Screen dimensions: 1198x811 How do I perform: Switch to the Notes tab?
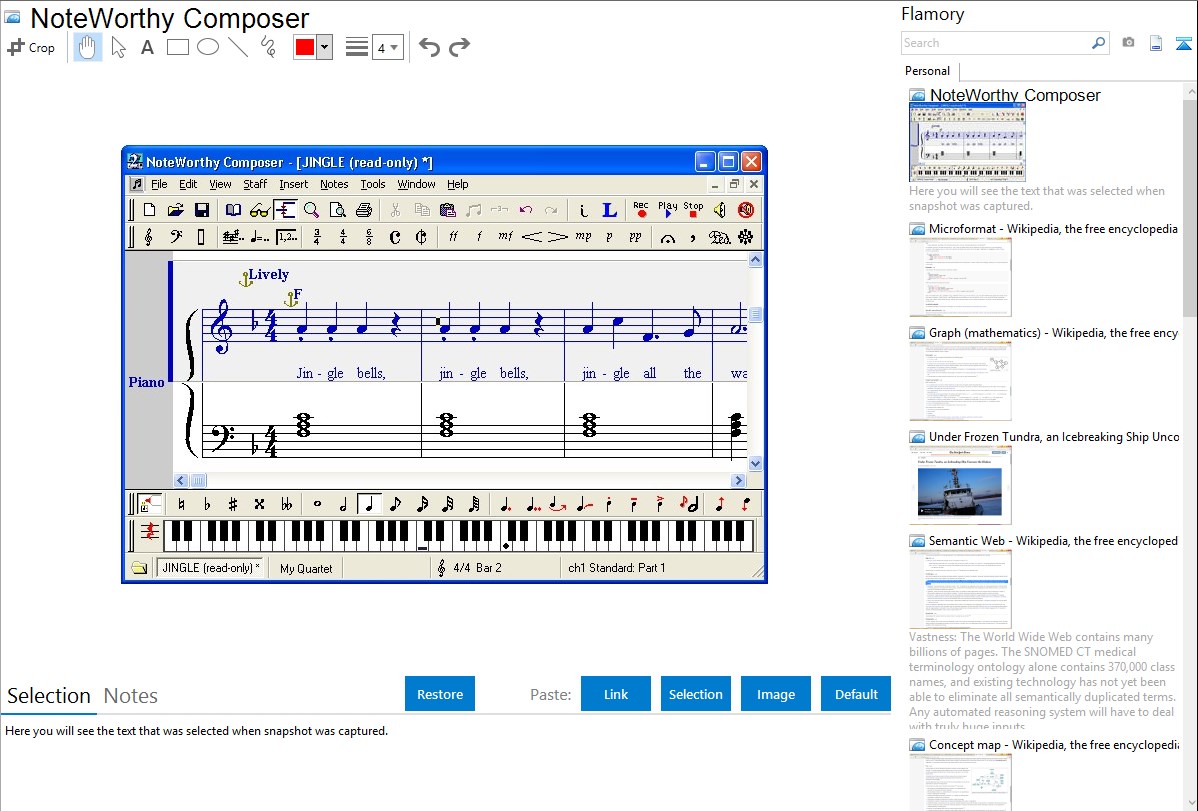pyautogui.click(x=131, y=696)
